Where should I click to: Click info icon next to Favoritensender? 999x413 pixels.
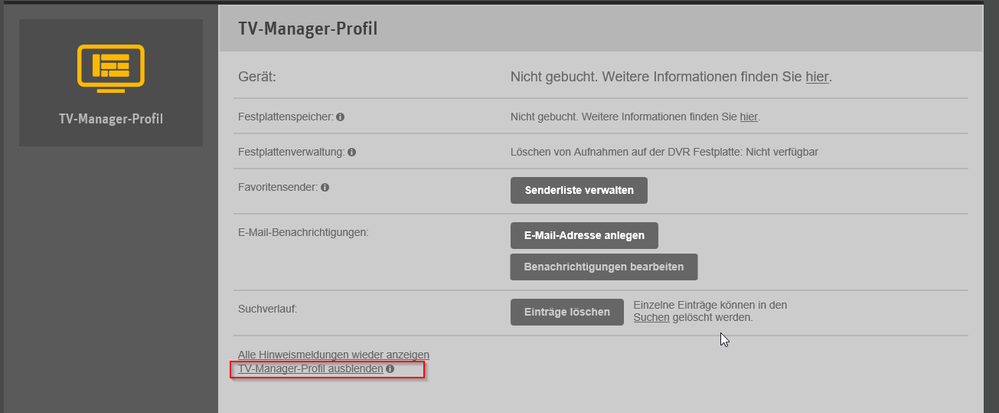(325, 187)
